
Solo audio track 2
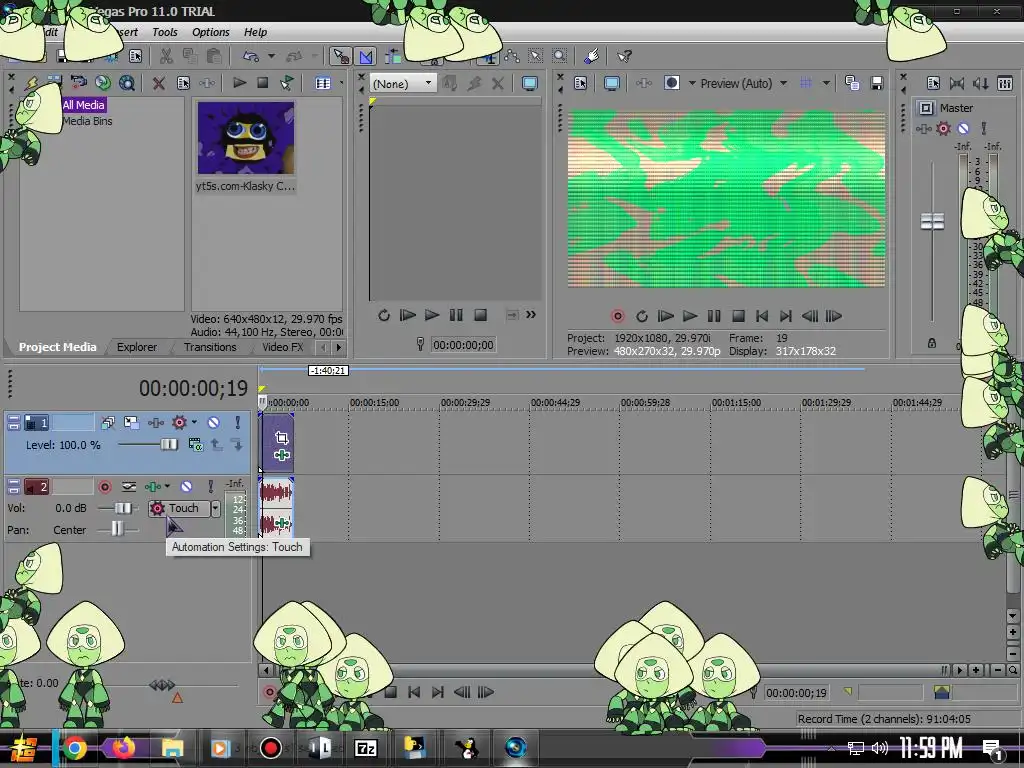[210, 487]
